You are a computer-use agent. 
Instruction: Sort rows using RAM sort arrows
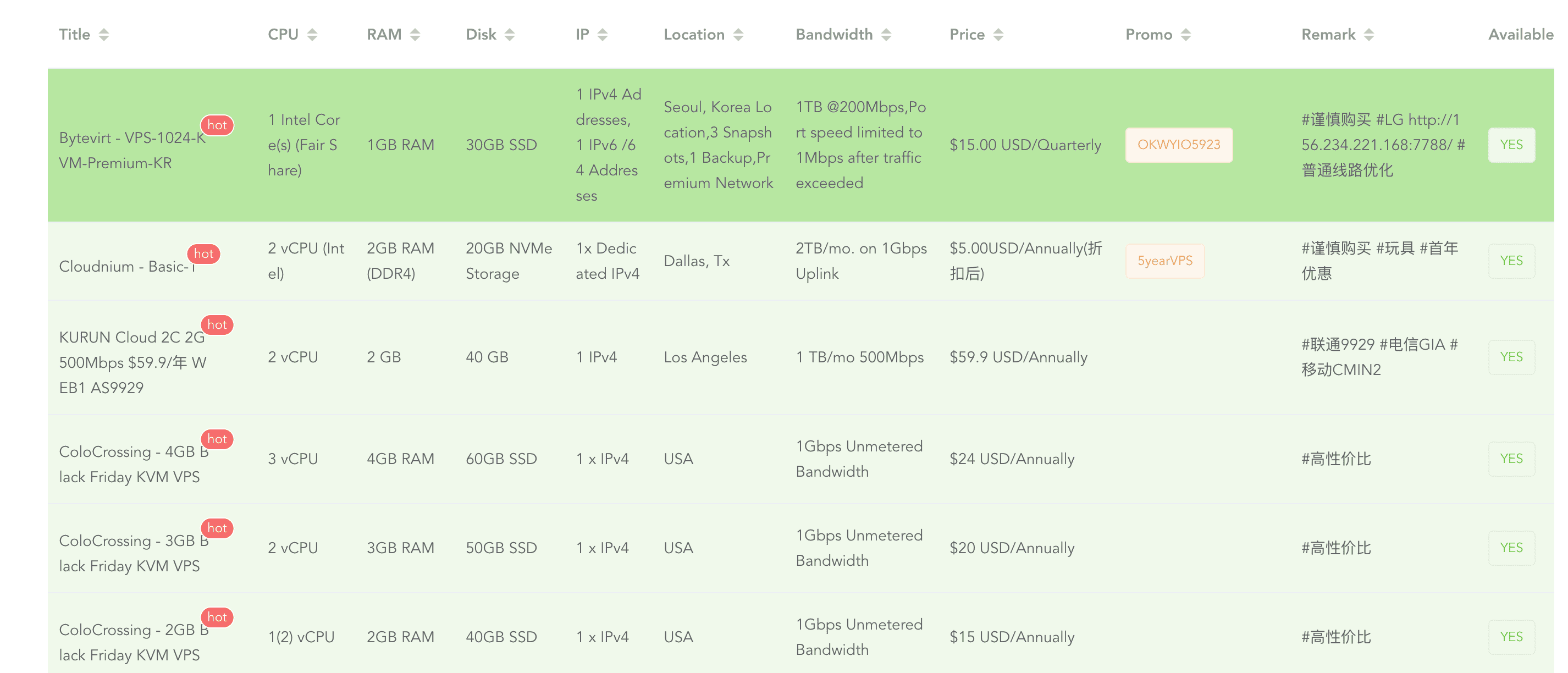click(415, 35)
